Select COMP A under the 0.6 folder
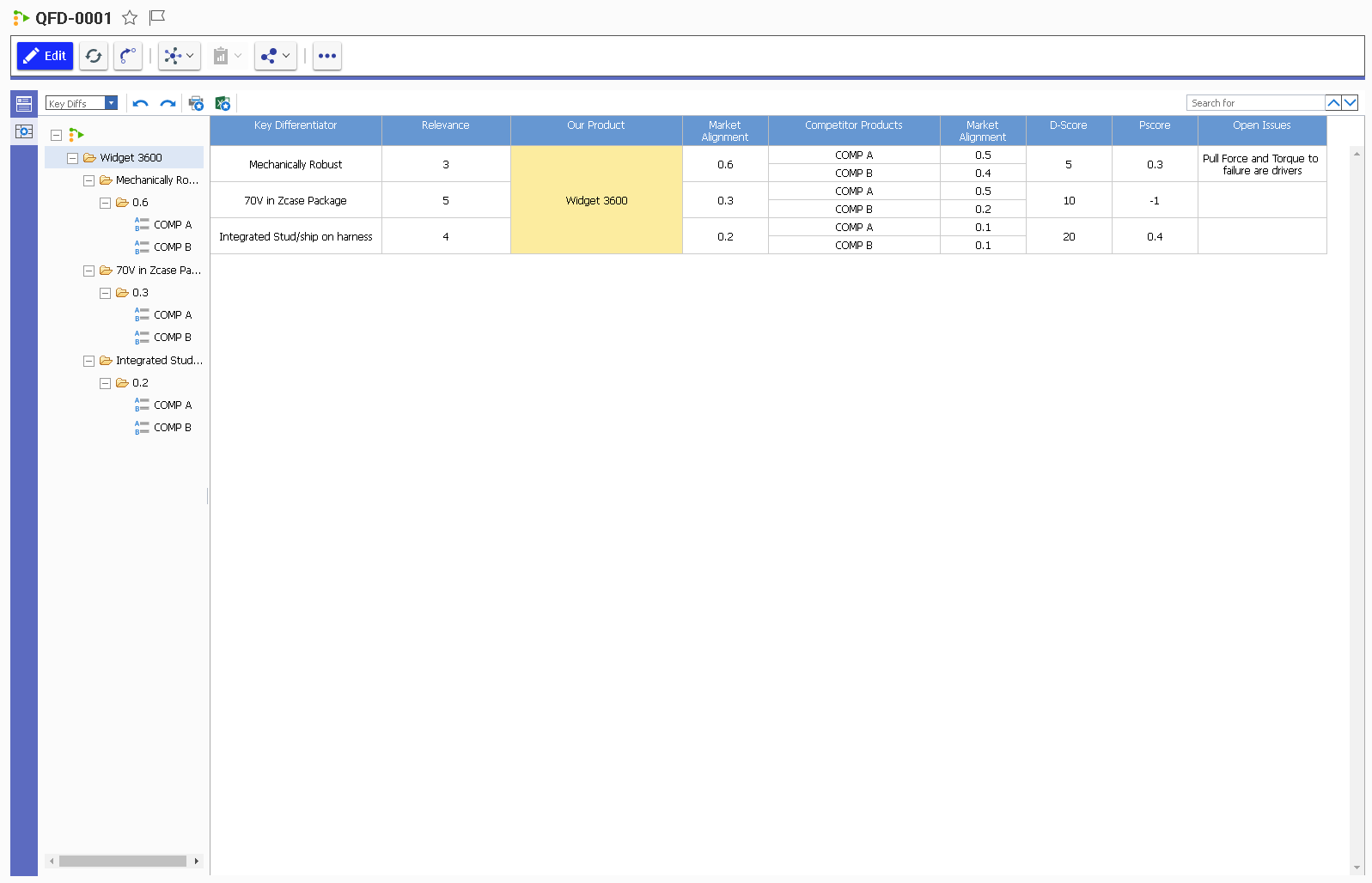 [173, 225]
